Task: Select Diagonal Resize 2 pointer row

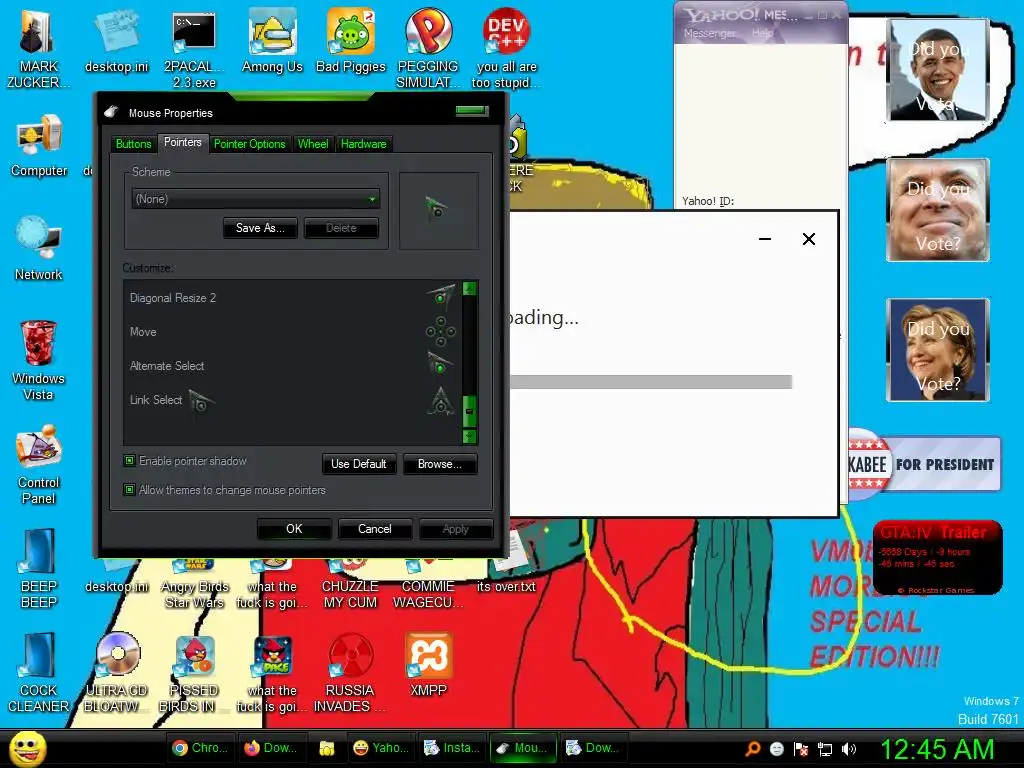Action: pos(293,298)
